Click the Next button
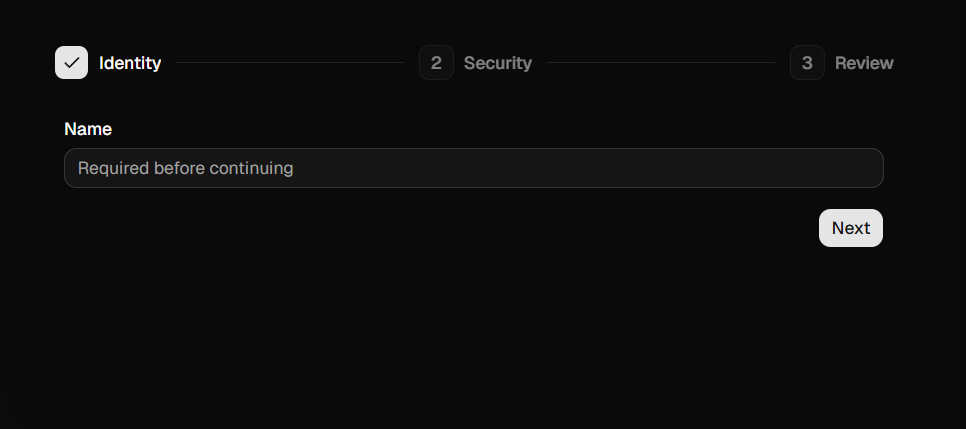 851,228
